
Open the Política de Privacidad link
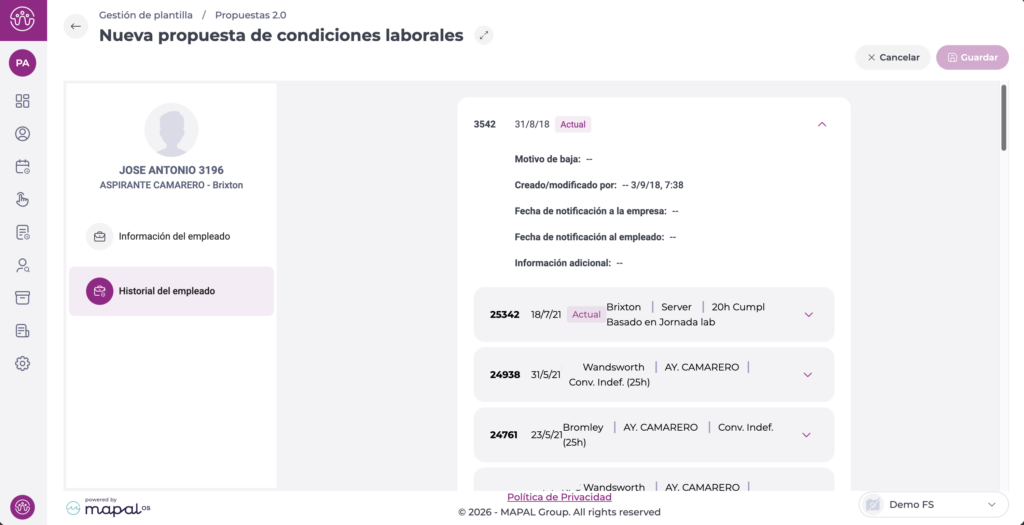click(559, 497)
